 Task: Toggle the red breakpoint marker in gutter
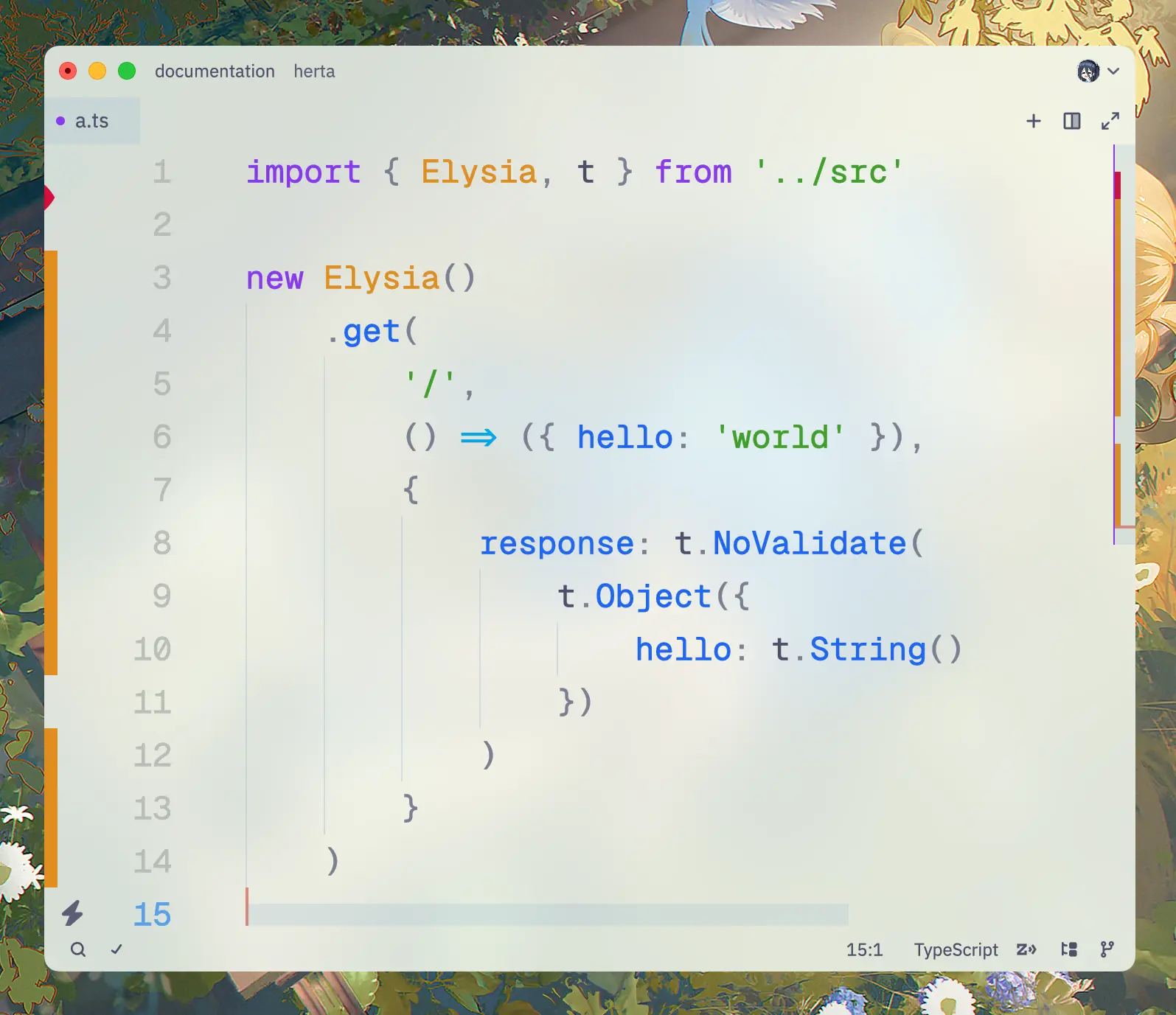49,198
